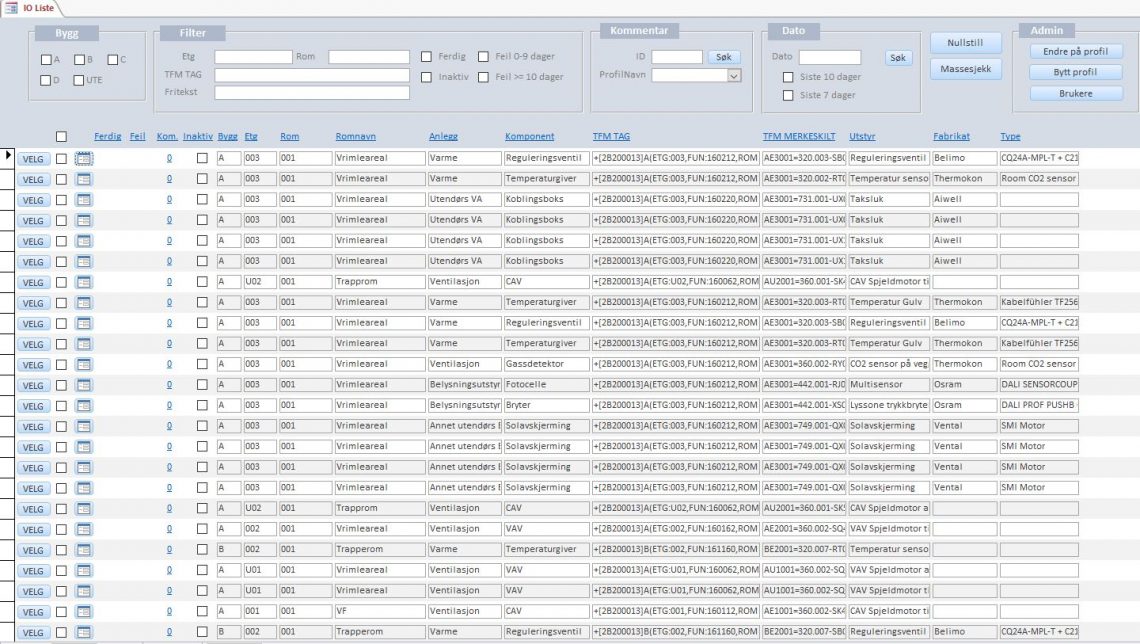Image resolution: width=1140 pixels, height=644 pixels.
Task: Enable Feil 0-9 dager filter
Action: click(483, 57)
